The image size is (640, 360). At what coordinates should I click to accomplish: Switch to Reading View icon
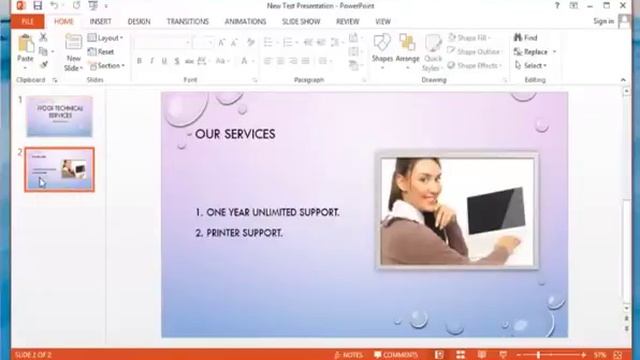[482, 355]
